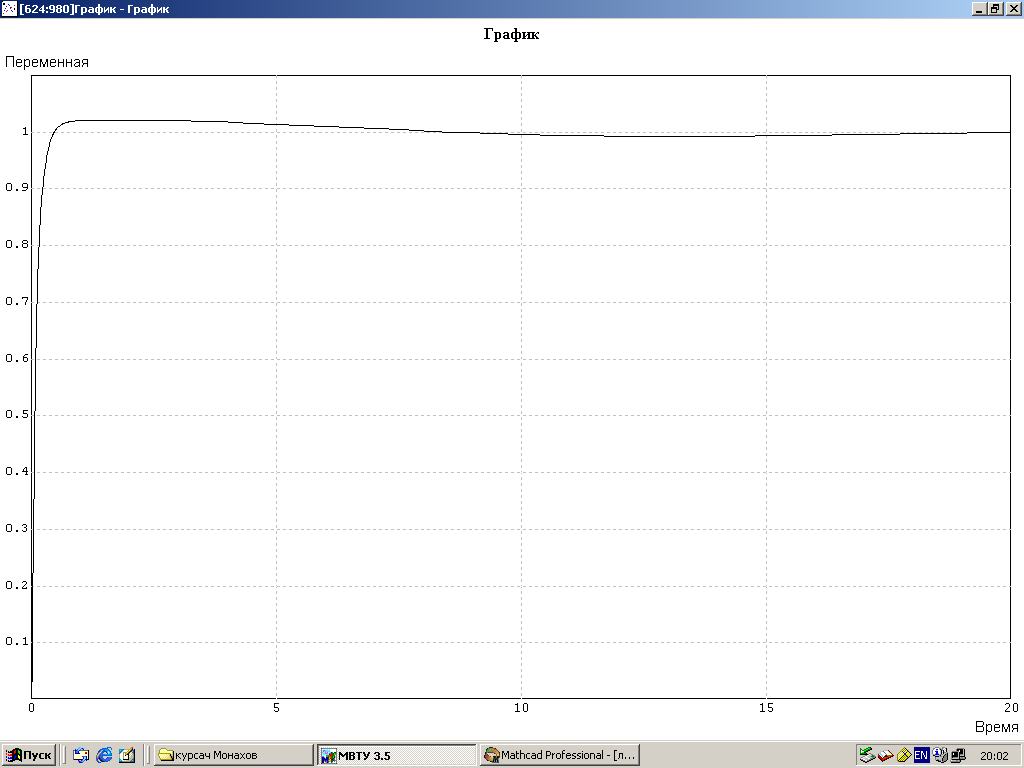Click the blue globe tray icon
This screenshot has height=768, width=1024.
coord(940,756)
